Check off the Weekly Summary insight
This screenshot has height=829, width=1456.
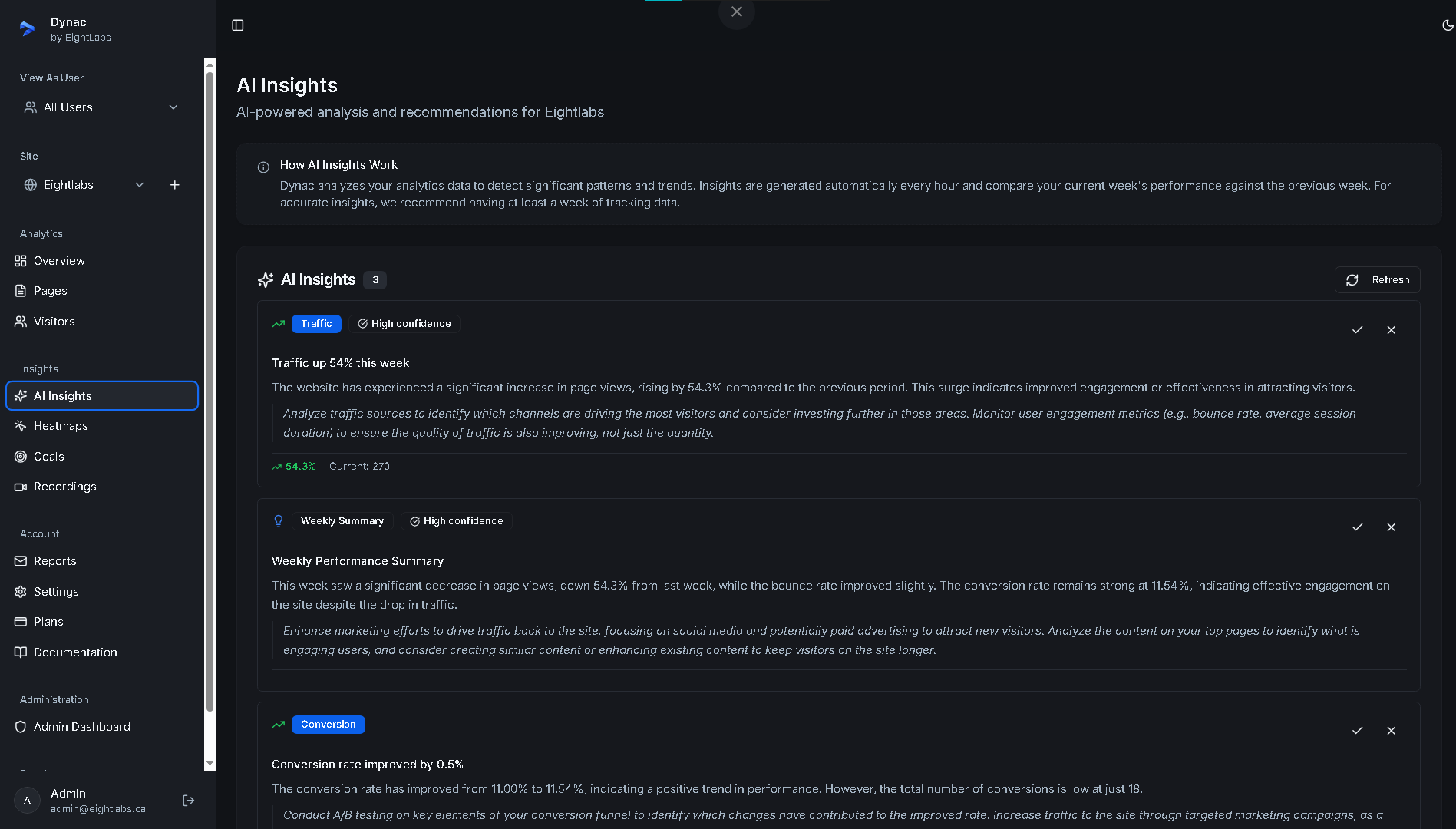pyautogui.click(x=1357, y=527)
